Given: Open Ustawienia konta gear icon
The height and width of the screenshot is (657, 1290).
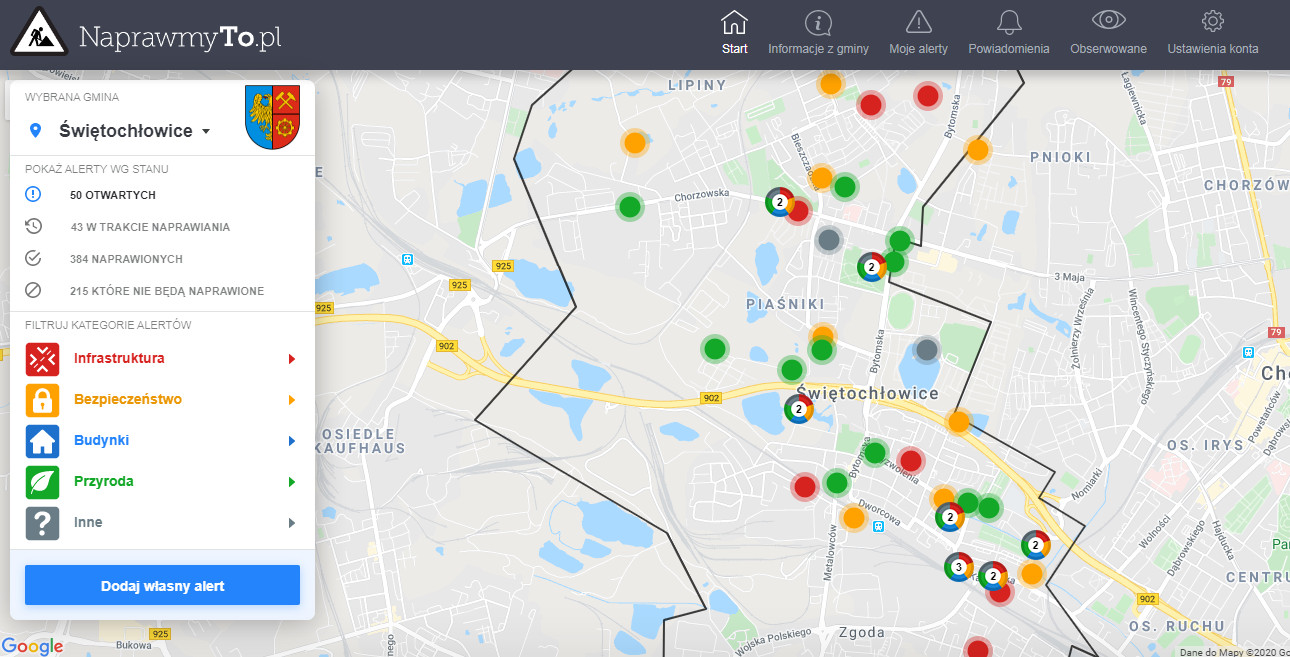Looking at the screenshot, I should click(x=1212, y=22).
